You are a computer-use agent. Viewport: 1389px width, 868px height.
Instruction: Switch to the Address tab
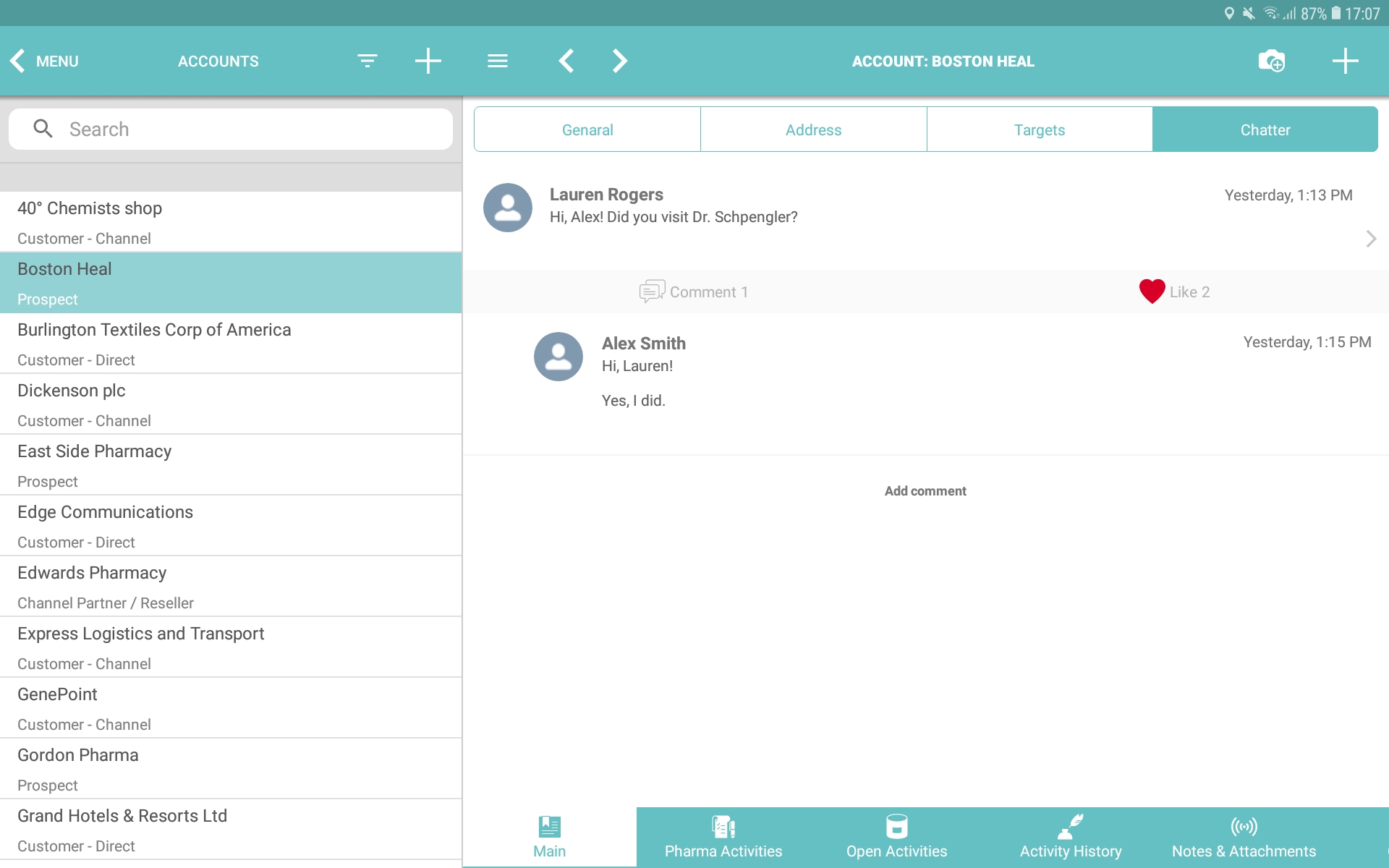[813, 130]
